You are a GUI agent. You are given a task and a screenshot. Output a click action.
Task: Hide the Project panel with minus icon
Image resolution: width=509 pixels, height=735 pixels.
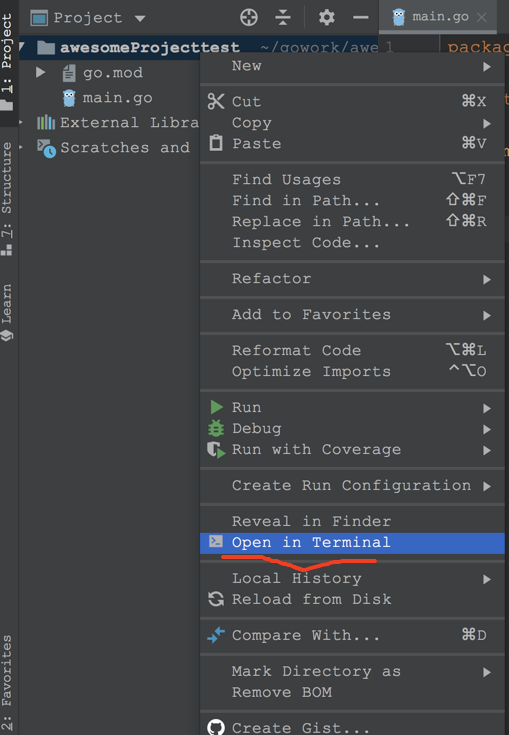coord(360,18)
